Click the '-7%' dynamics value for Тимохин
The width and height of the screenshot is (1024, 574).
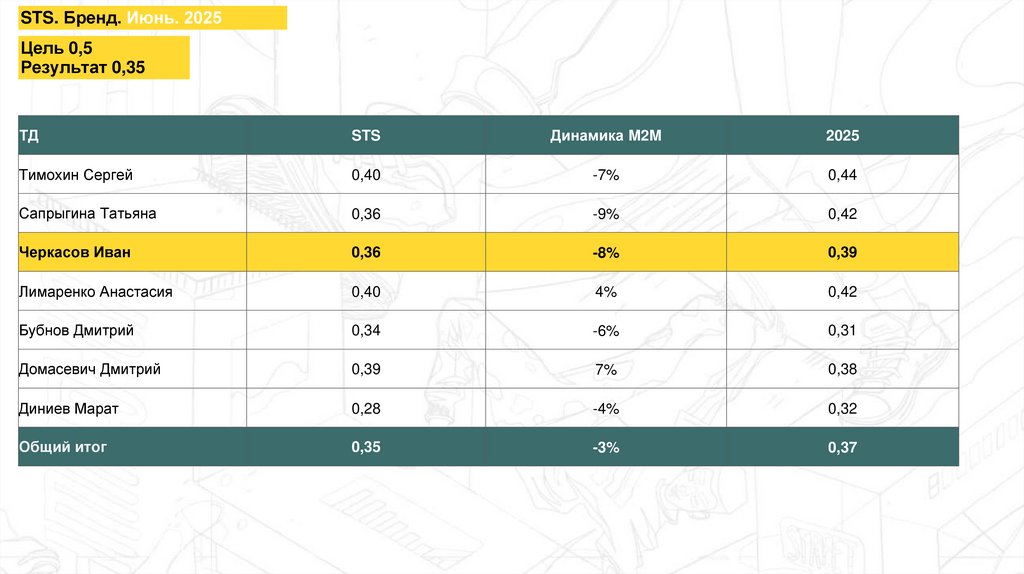pos(605,175)
